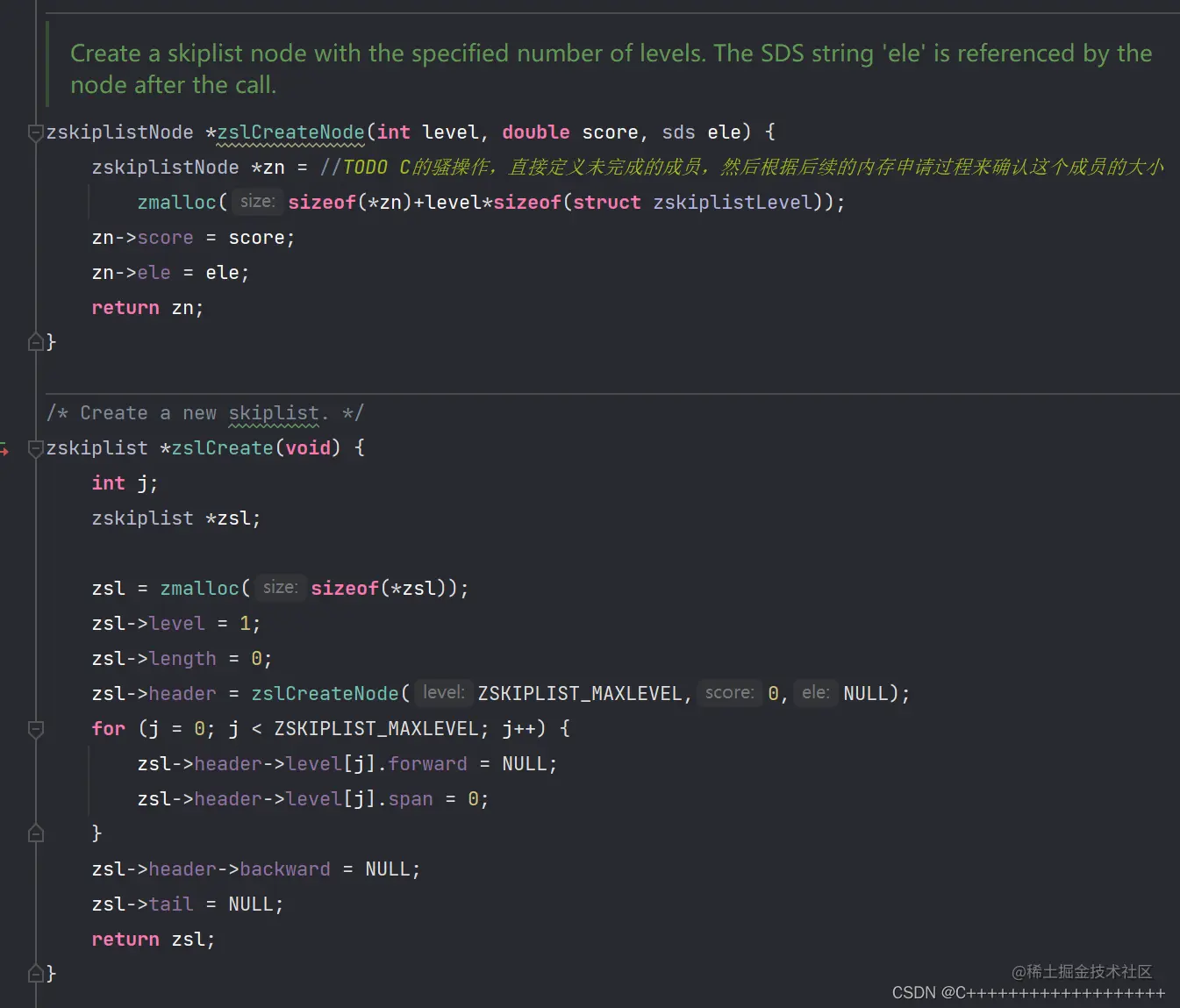The width and height of the screenshot is (1180, 1008).
Task: Click the 'span' field in loop body
Action: 411,799
